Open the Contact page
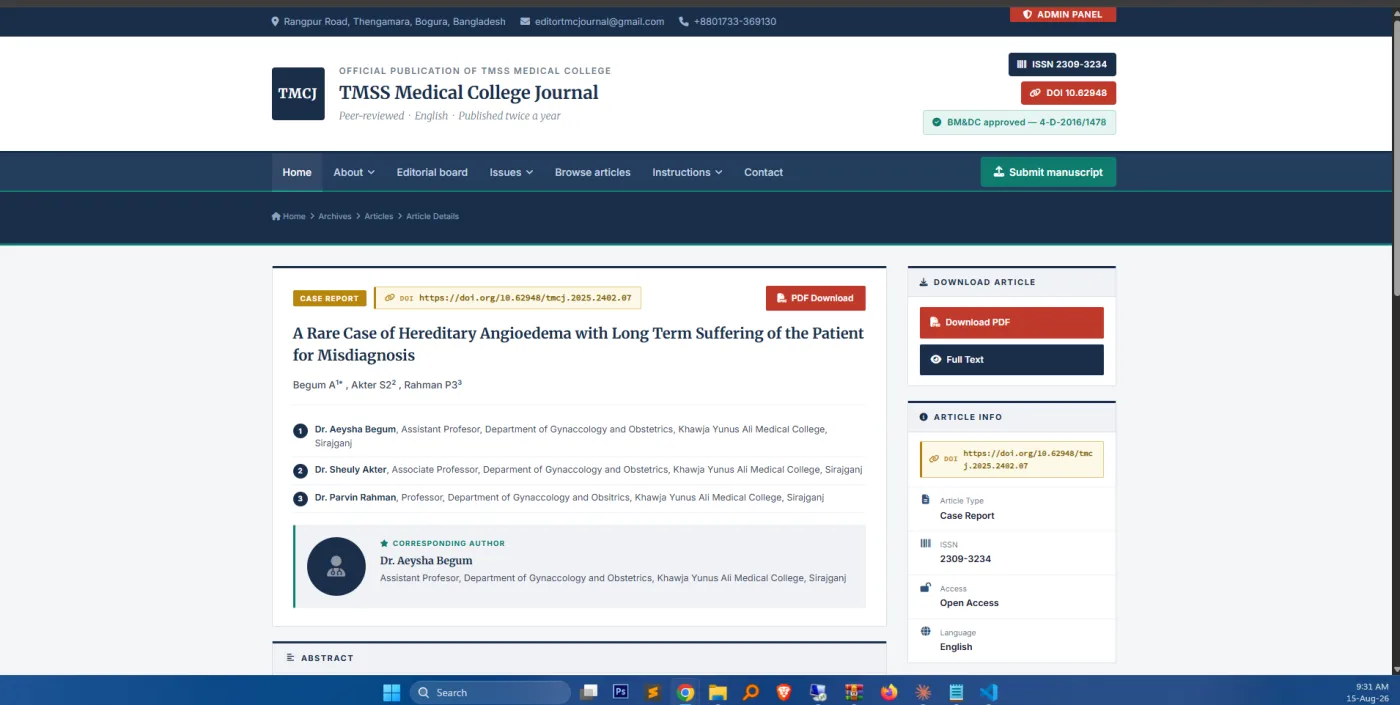This screenshot has width=1400, height=705. [x=763, y=172]
